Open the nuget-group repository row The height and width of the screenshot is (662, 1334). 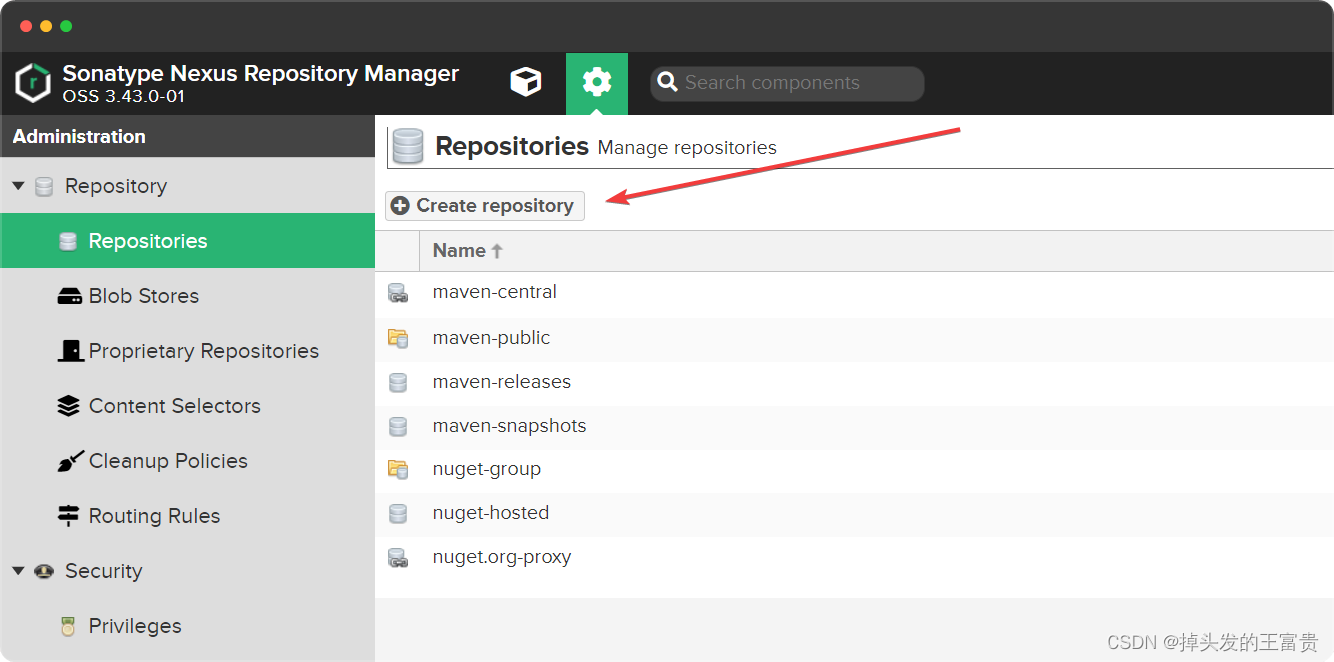[x=854, y=469]
